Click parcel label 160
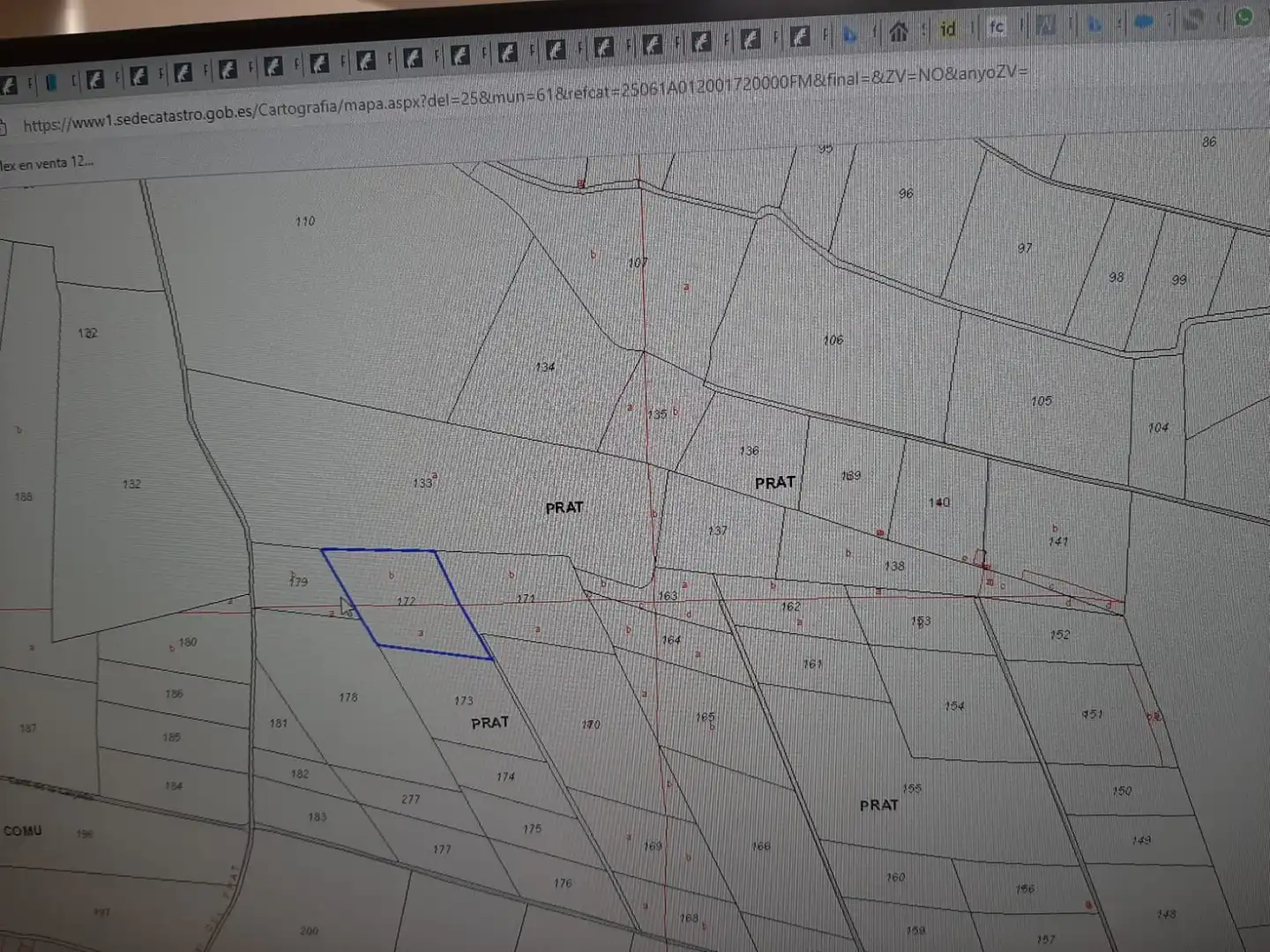This screenshot has height=952, width=1270. pos(895,878)
